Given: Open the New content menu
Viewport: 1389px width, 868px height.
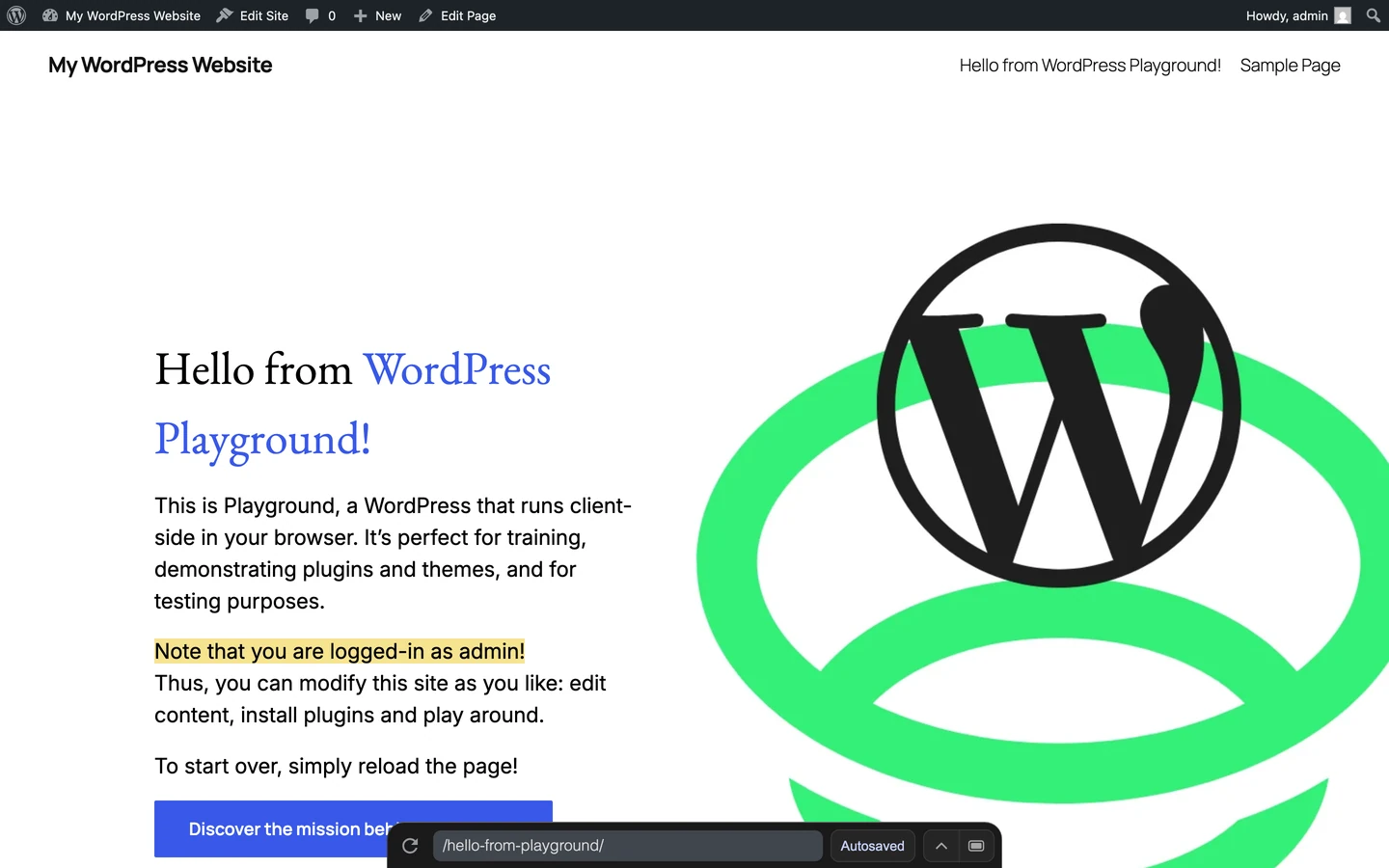Looking at the screenshot, I should [377, 15].
